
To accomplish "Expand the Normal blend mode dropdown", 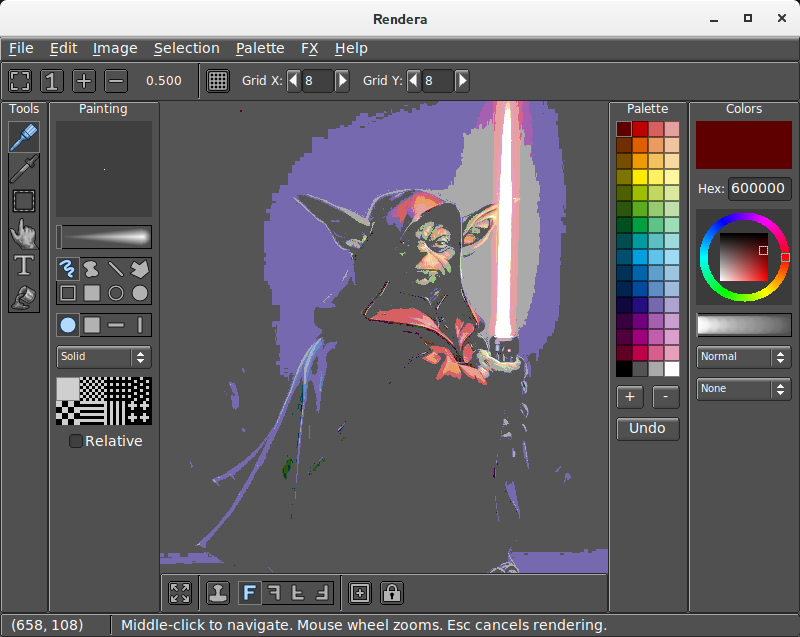I will pyautogui.click(x=743, y=357).
